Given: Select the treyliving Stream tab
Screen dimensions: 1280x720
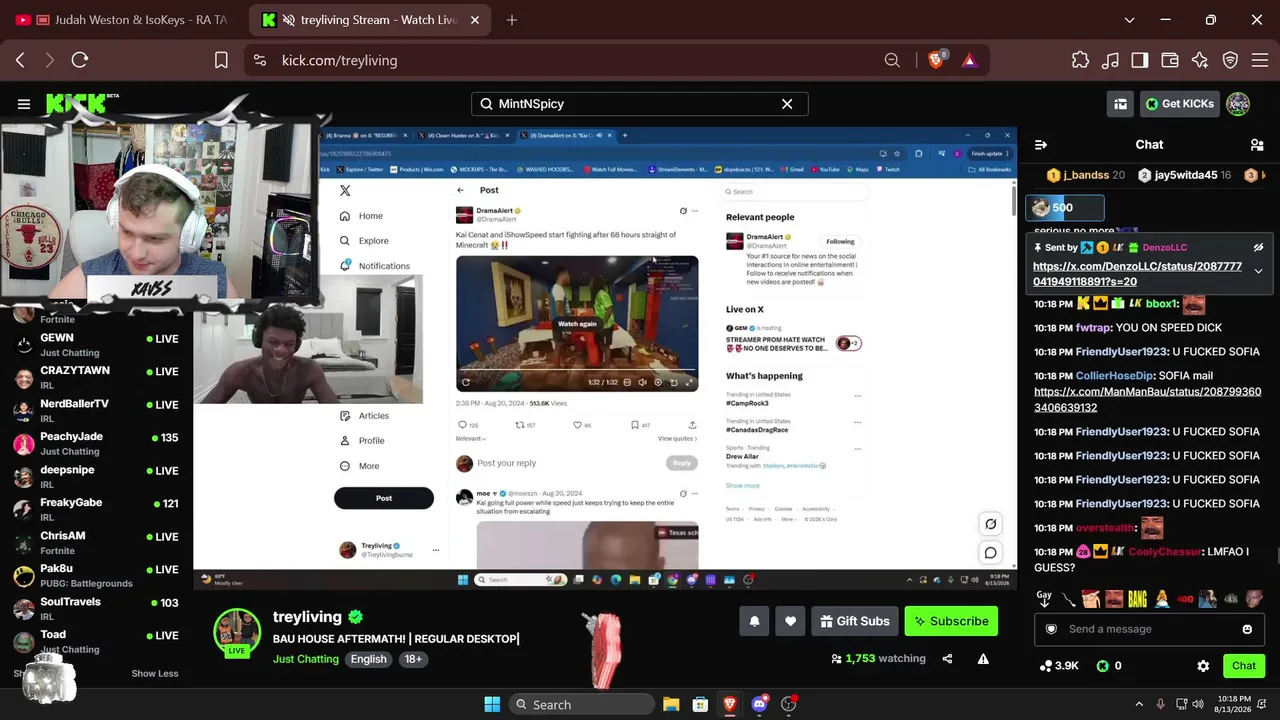Looking at the screenshot, I should 370,20.
